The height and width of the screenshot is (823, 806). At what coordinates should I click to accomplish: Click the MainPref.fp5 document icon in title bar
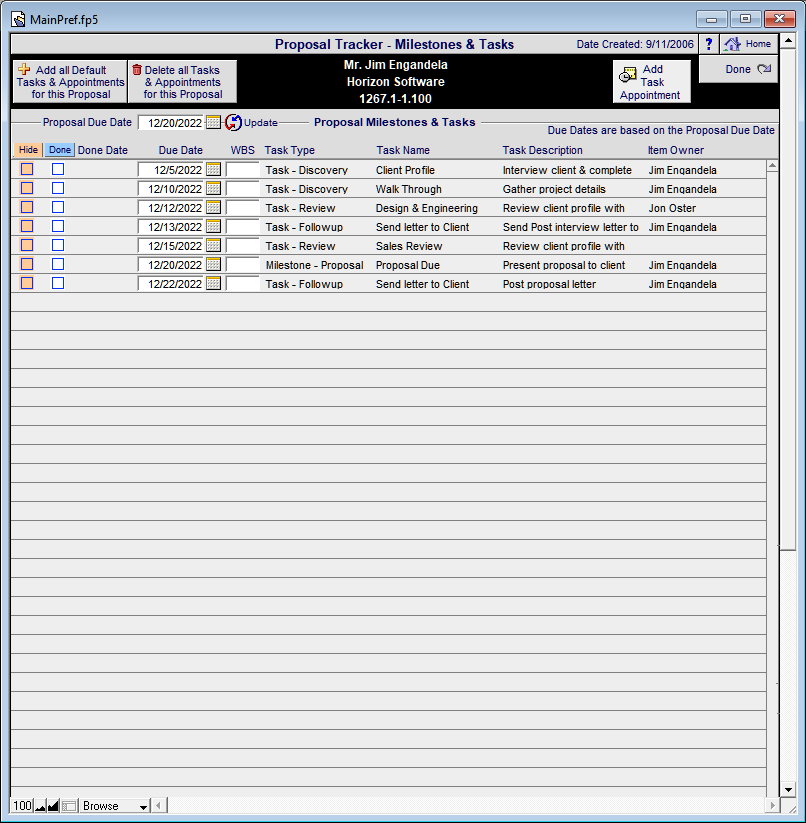18,19
